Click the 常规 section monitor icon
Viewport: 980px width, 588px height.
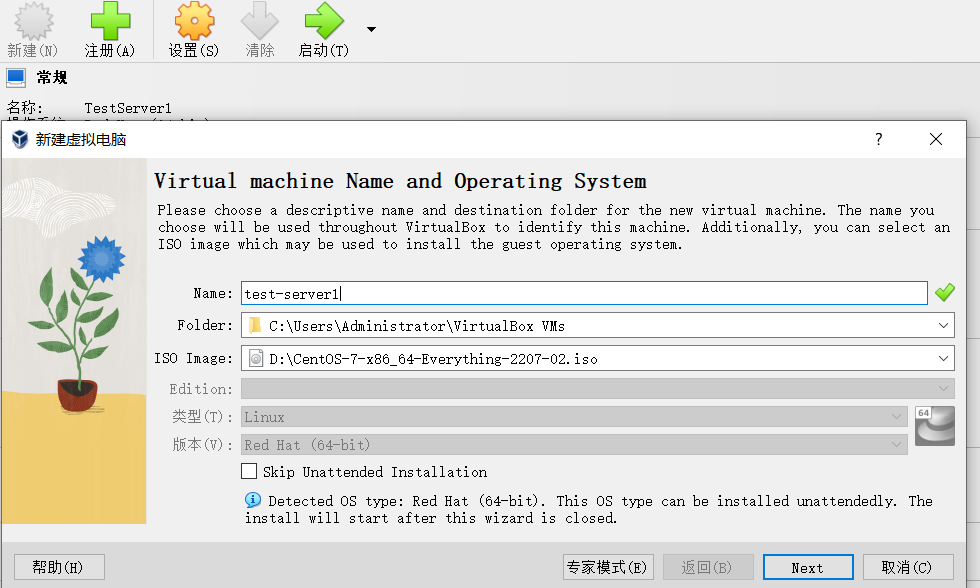(x=16, y=77)
